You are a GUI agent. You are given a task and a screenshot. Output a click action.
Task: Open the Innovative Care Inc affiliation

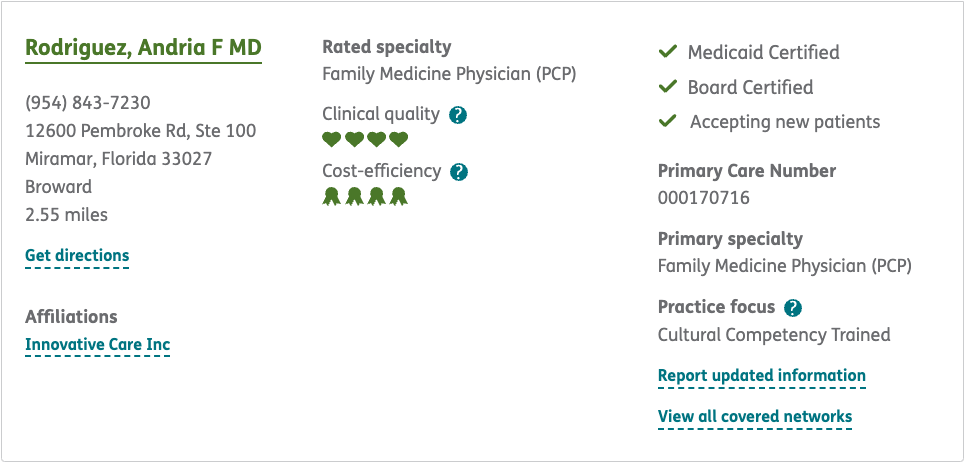coord(97,345)
